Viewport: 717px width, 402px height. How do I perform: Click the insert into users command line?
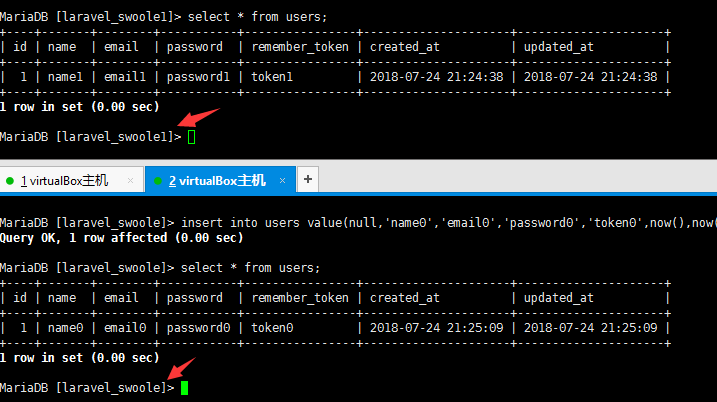pyautogui.click(x=358, y=223)
